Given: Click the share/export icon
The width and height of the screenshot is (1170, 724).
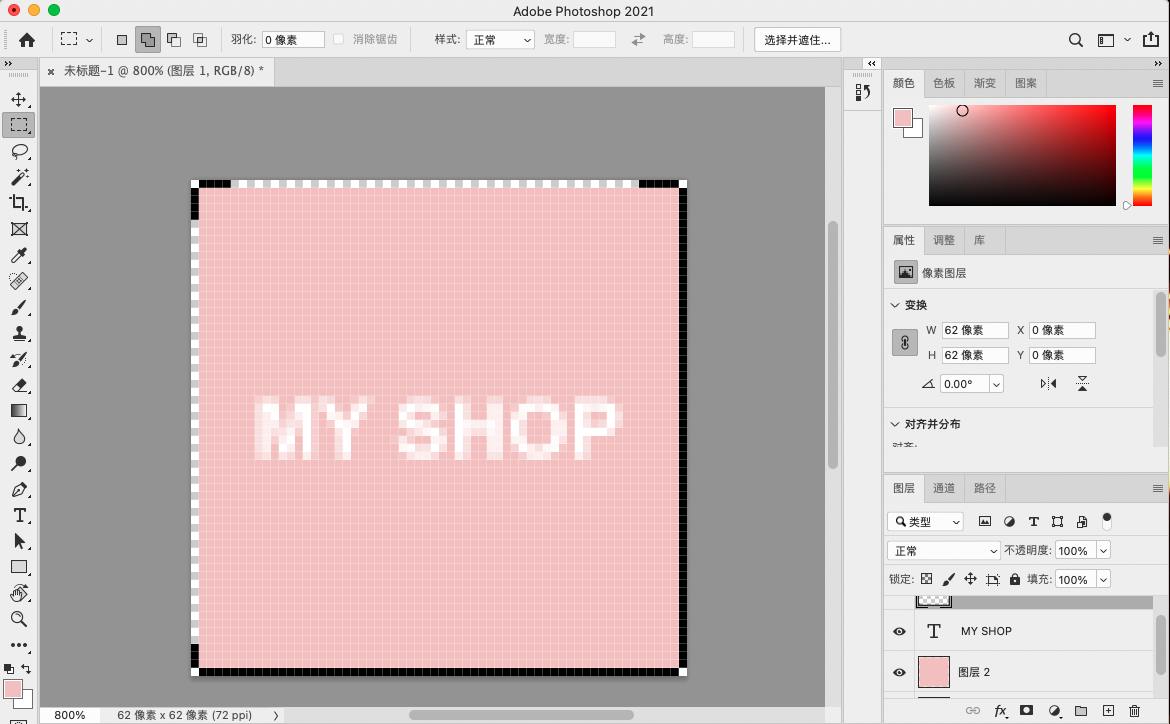Looking at the screenshot, I should pyautogui.click(x=1151, y=40).
